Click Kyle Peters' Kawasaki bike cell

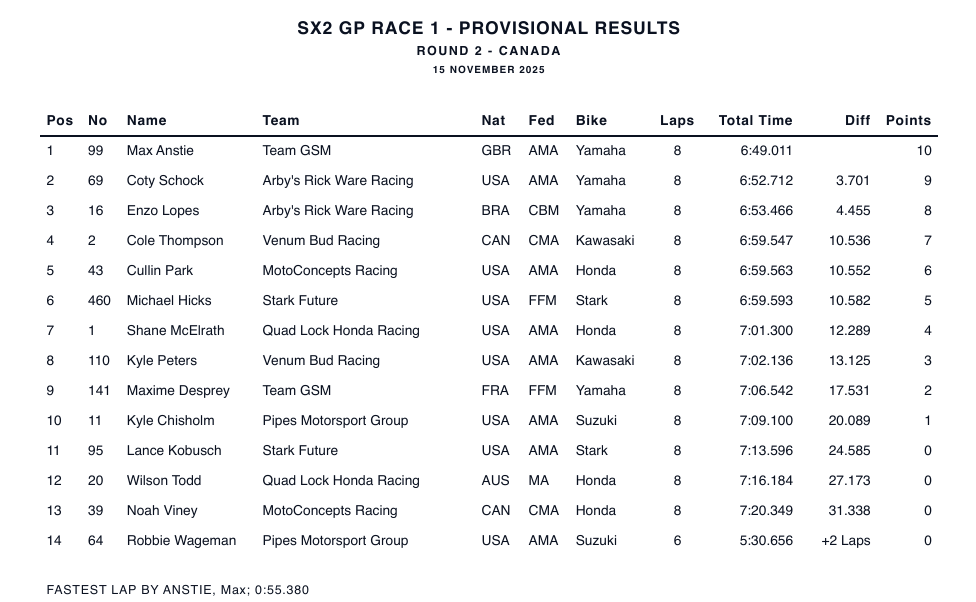605,360
